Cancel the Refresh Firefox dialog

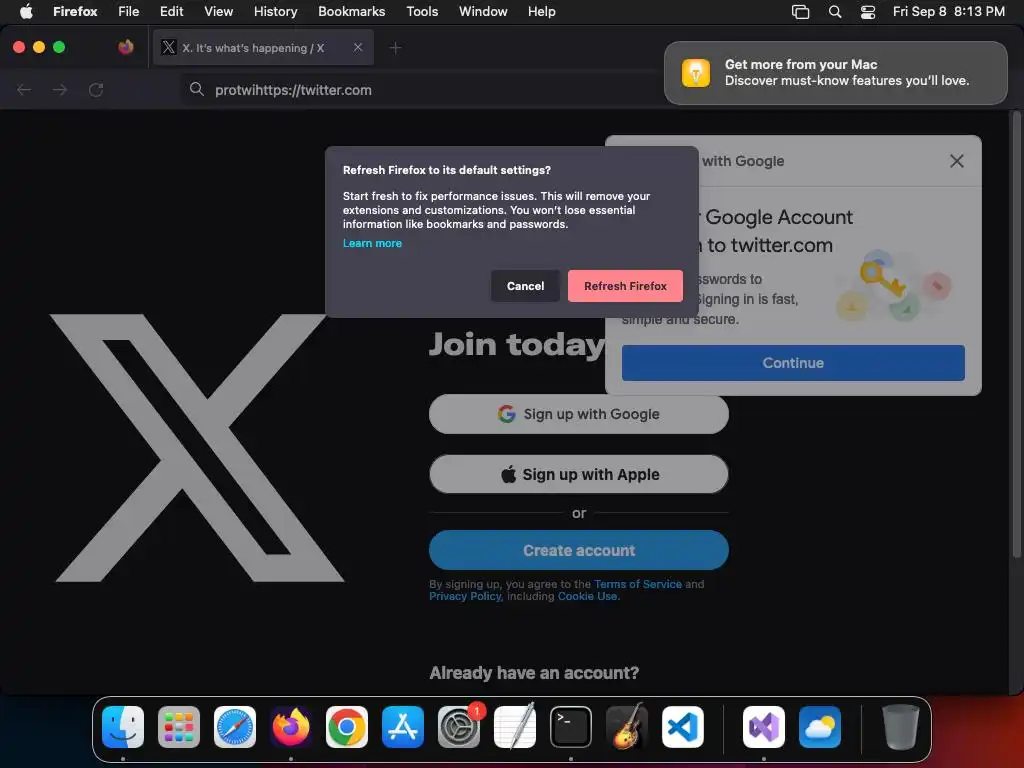(x=525, y=286)
